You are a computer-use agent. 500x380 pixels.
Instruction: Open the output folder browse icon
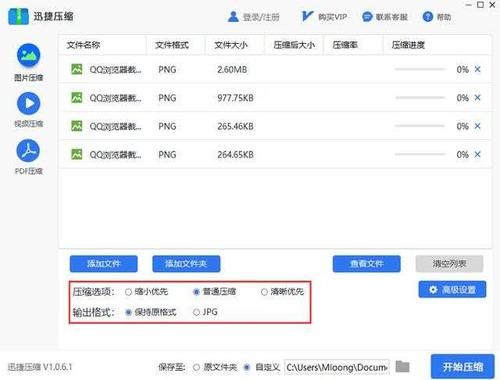[402, 367]
